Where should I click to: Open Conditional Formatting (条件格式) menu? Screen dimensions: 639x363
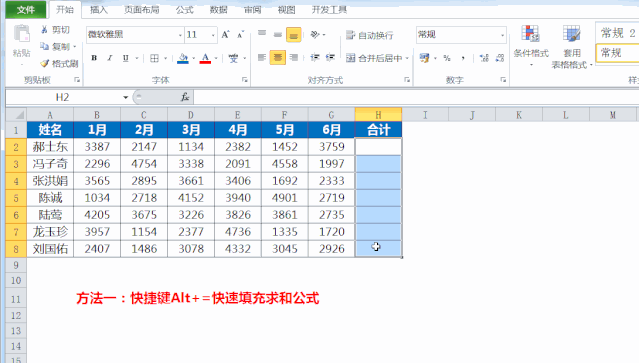click(531, 46)
